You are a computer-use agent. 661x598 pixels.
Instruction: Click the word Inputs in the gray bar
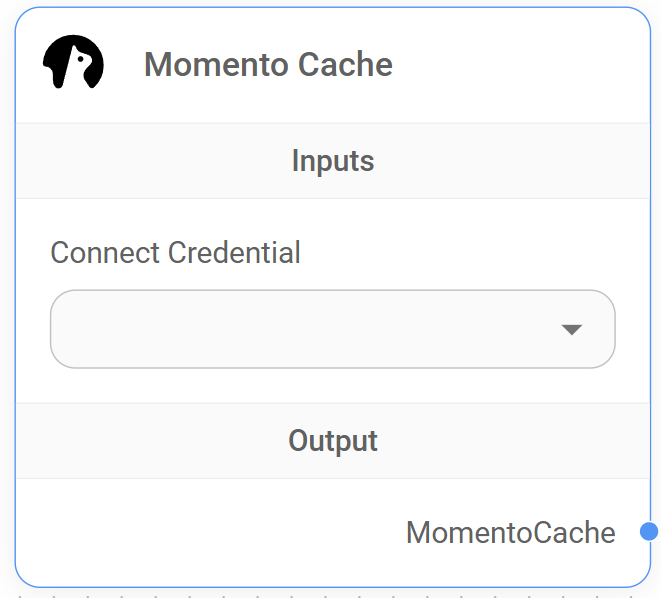(x=333, y=161)
